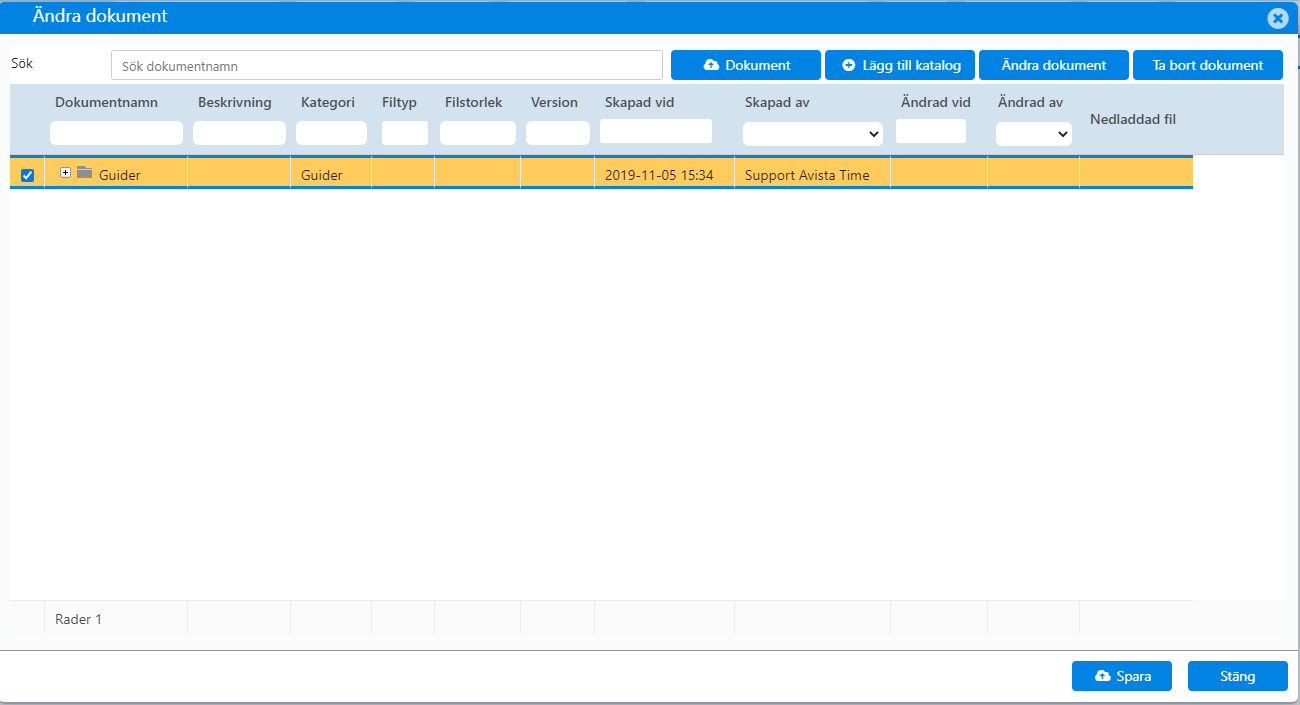The image size is (1300, 705).
Task: Click Ta bort dokument button
Action: pyautogui.click(x=1208, y=65)
